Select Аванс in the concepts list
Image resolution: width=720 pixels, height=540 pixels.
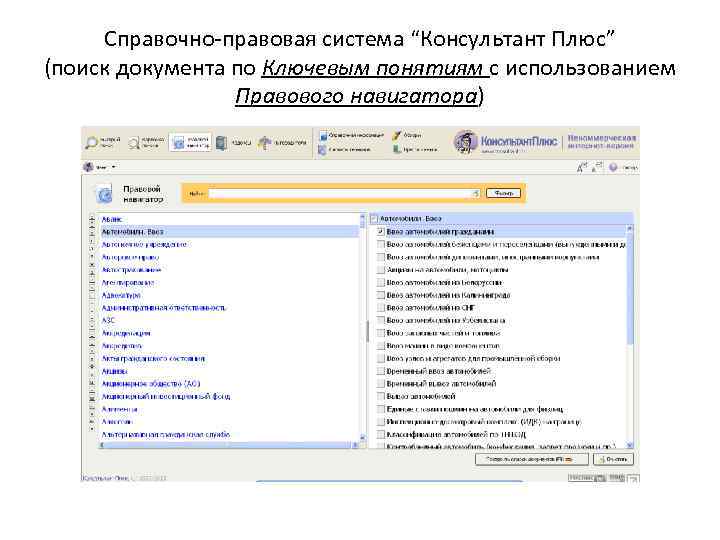pyautogui.click(x=112, y=219)
